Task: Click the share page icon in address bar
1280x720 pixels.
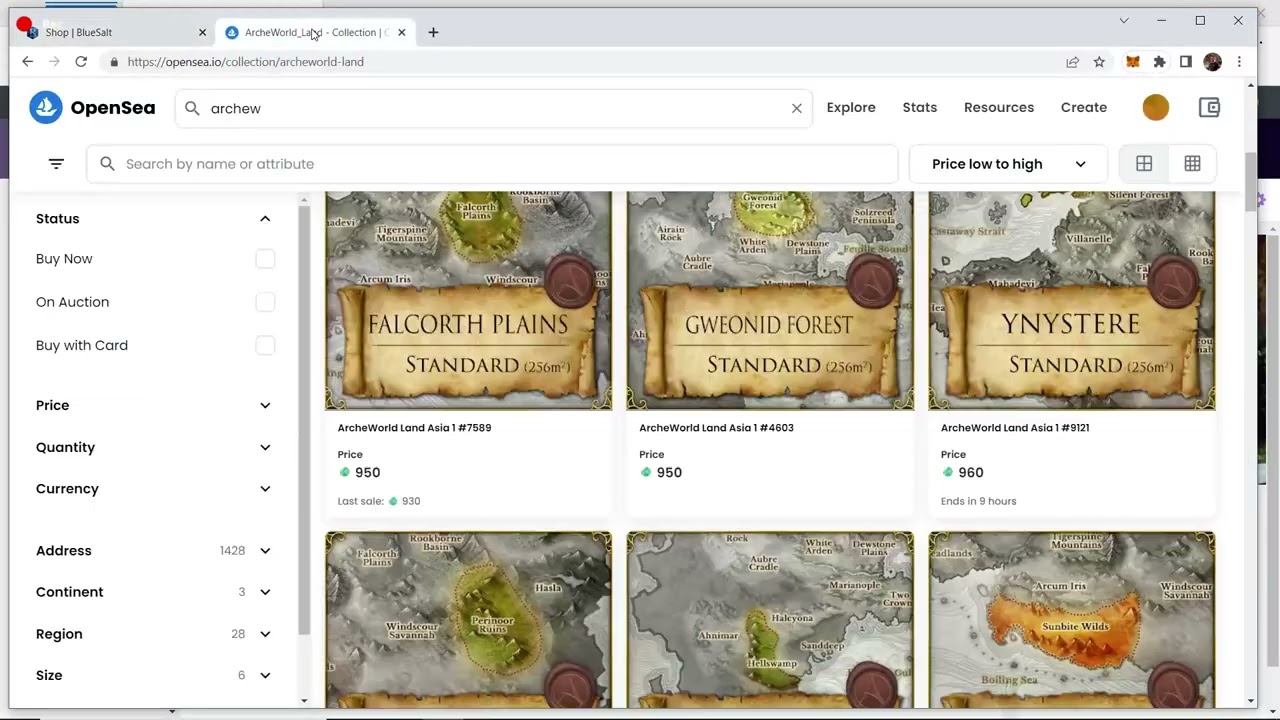Action: (1072, 62)
